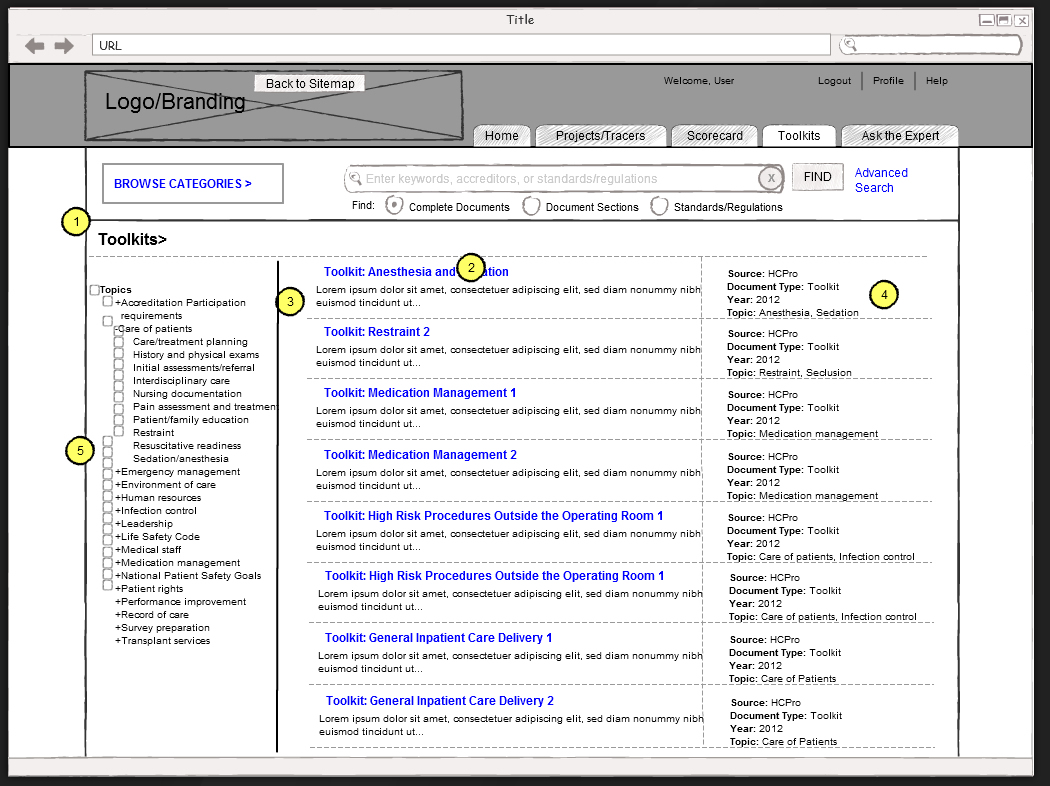Switch to the Projects/Tracers tab
The height and width of the screenshot is (786, 1050).
601,136
